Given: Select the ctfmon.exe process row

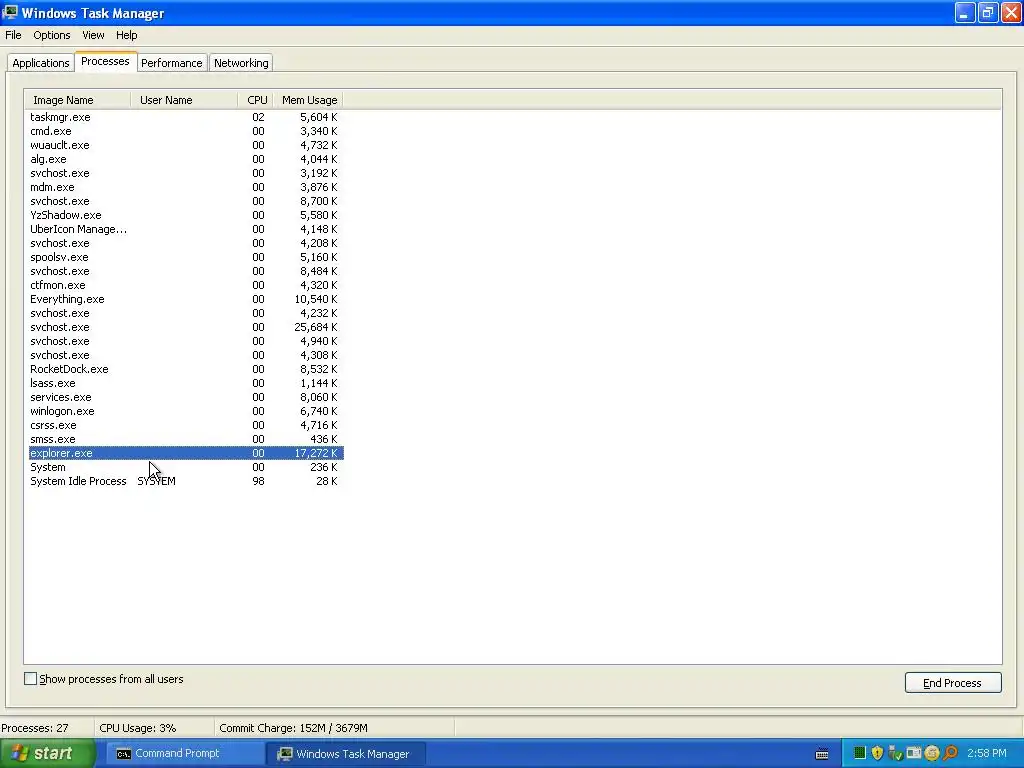Looking at the screenshot, I should 184,285.
